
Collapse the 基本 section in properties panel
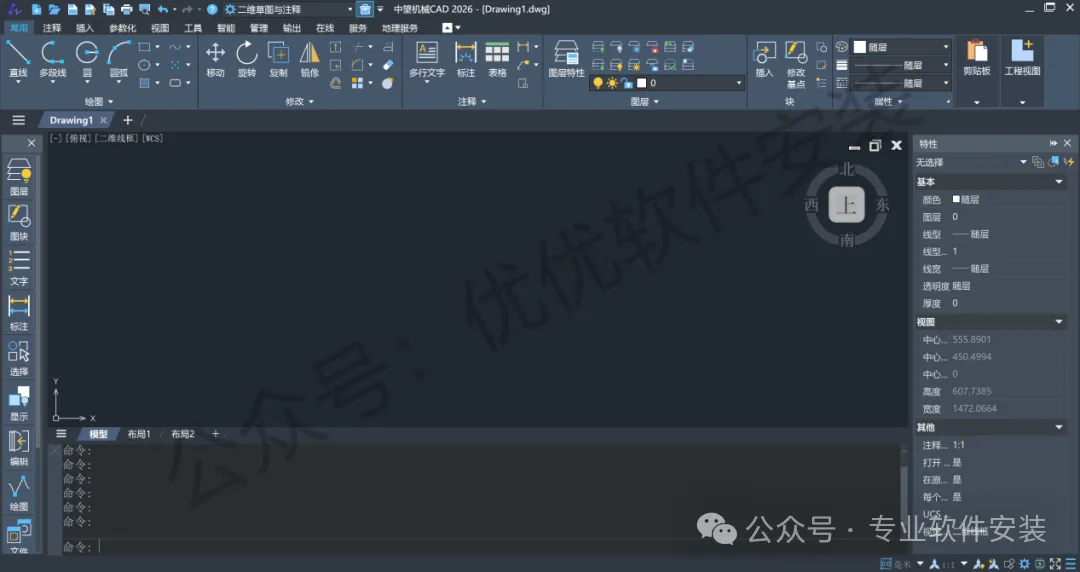pyautogui.click(x=1059, y=182)
